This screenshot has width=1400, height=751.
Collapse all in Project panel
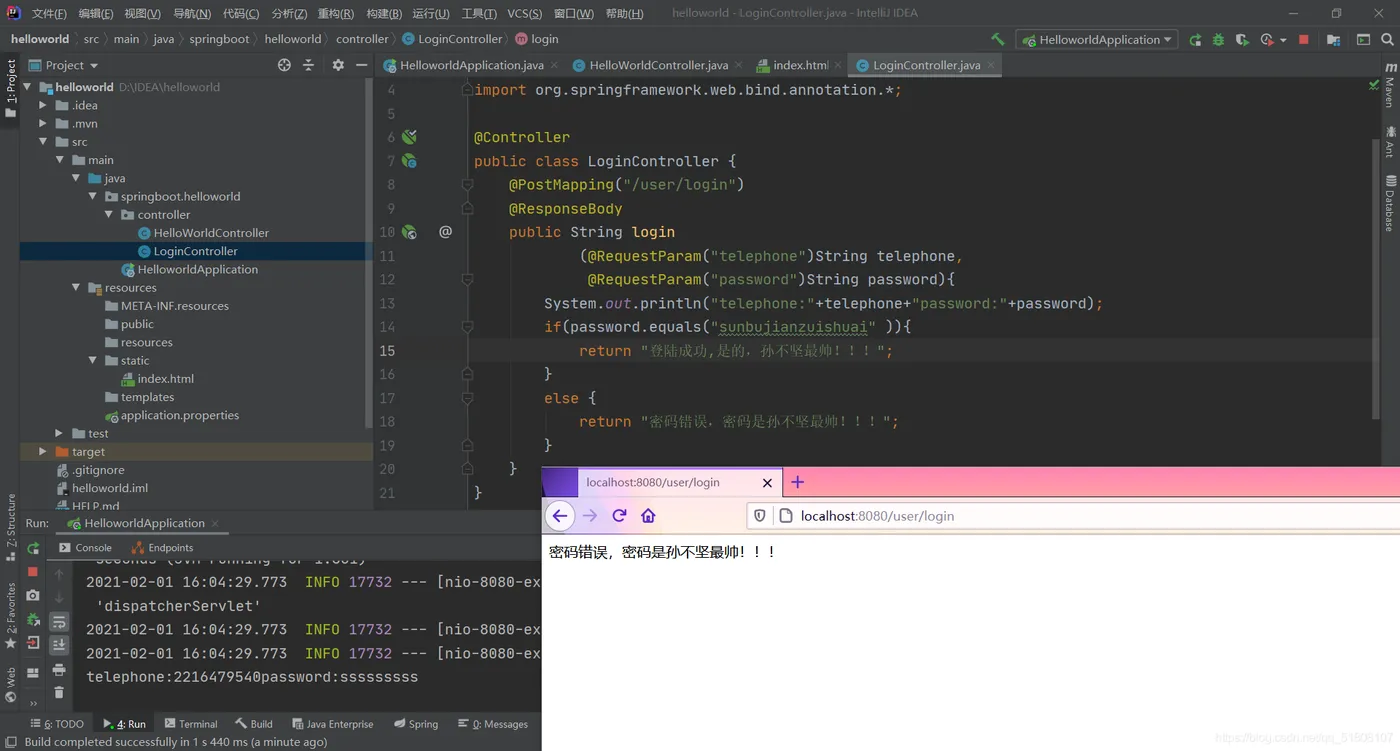point(308,65)
